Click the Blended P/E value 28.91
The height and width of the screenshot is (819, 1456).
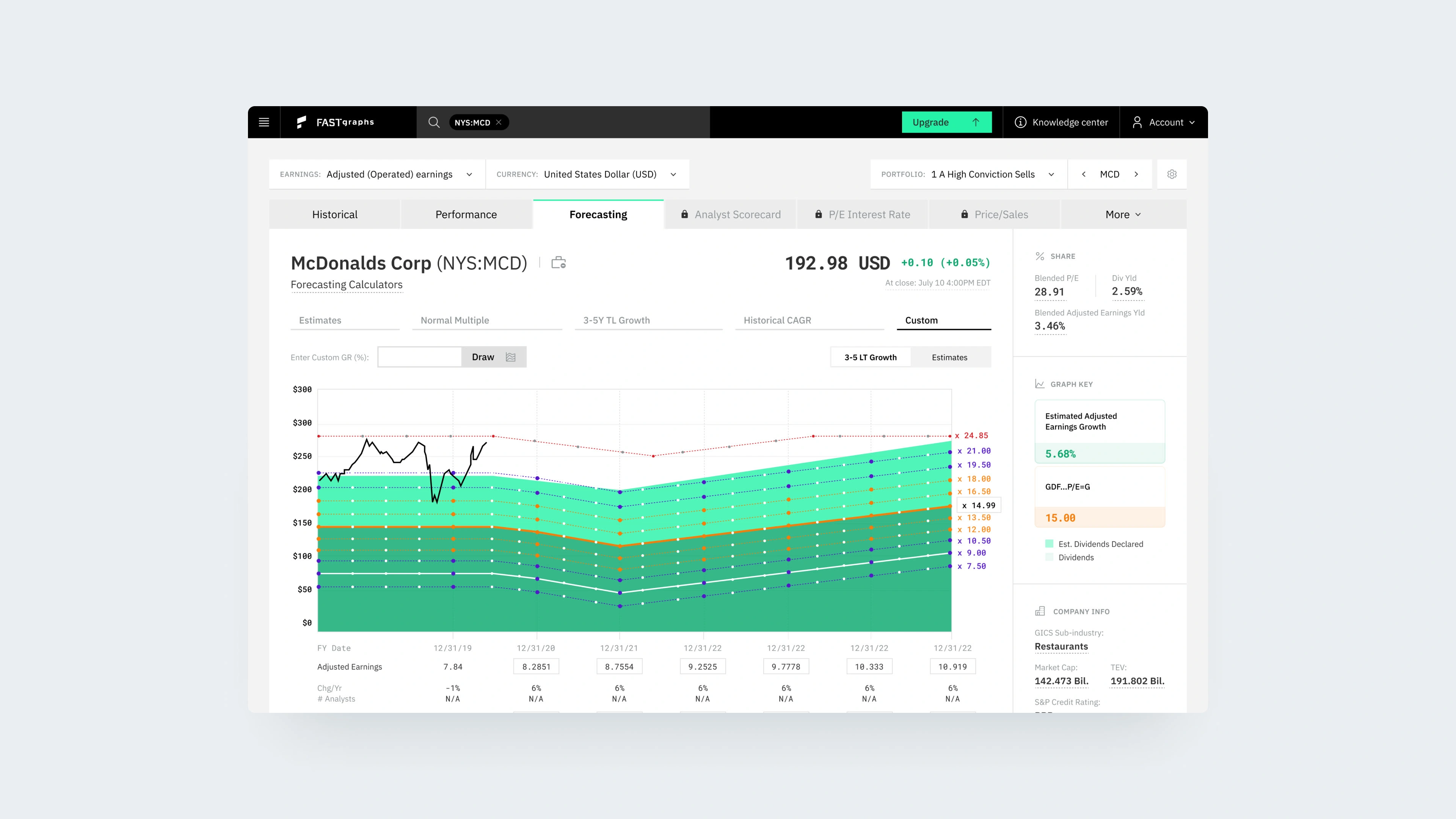pyautogui.click(x=1050, y=292)
